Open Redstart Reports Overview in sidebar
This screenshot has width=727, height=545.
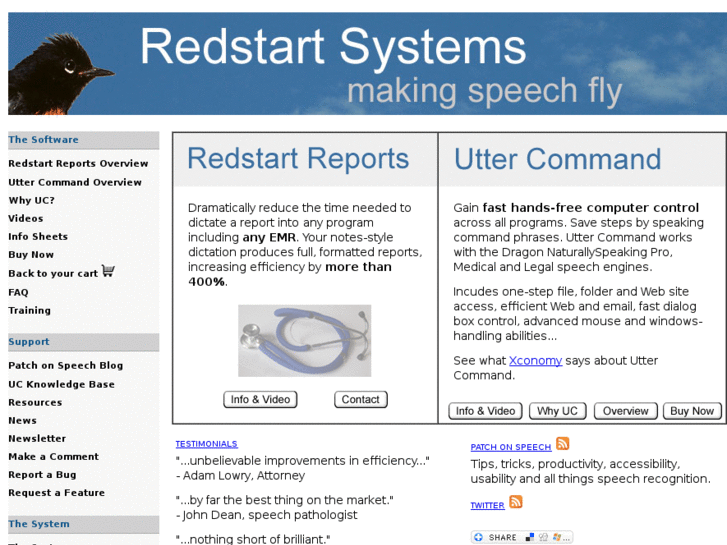[x=78, y=163]
